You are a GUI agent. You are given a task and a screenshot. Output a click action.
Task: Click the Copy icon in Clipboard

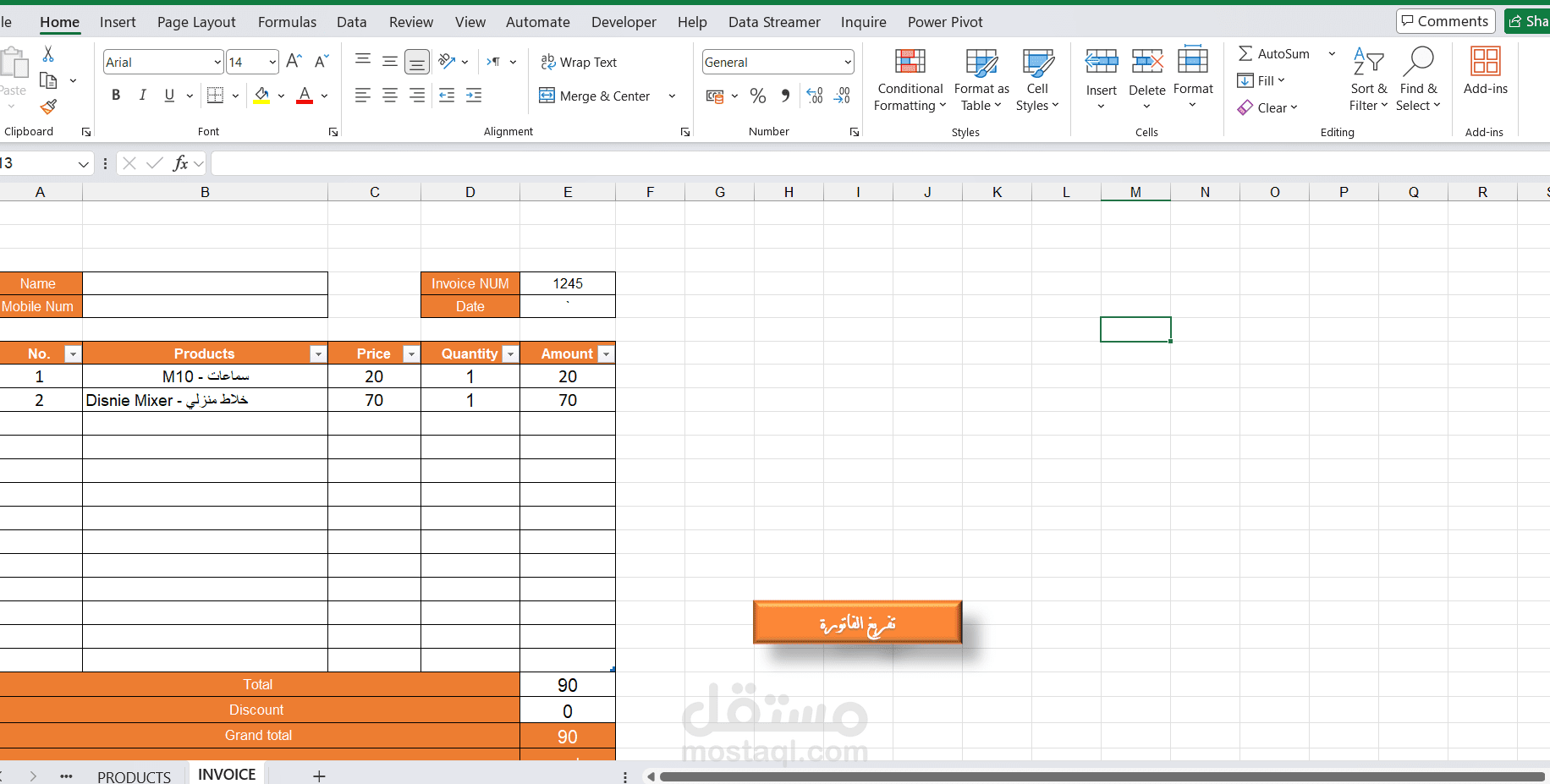click(48, 80)
